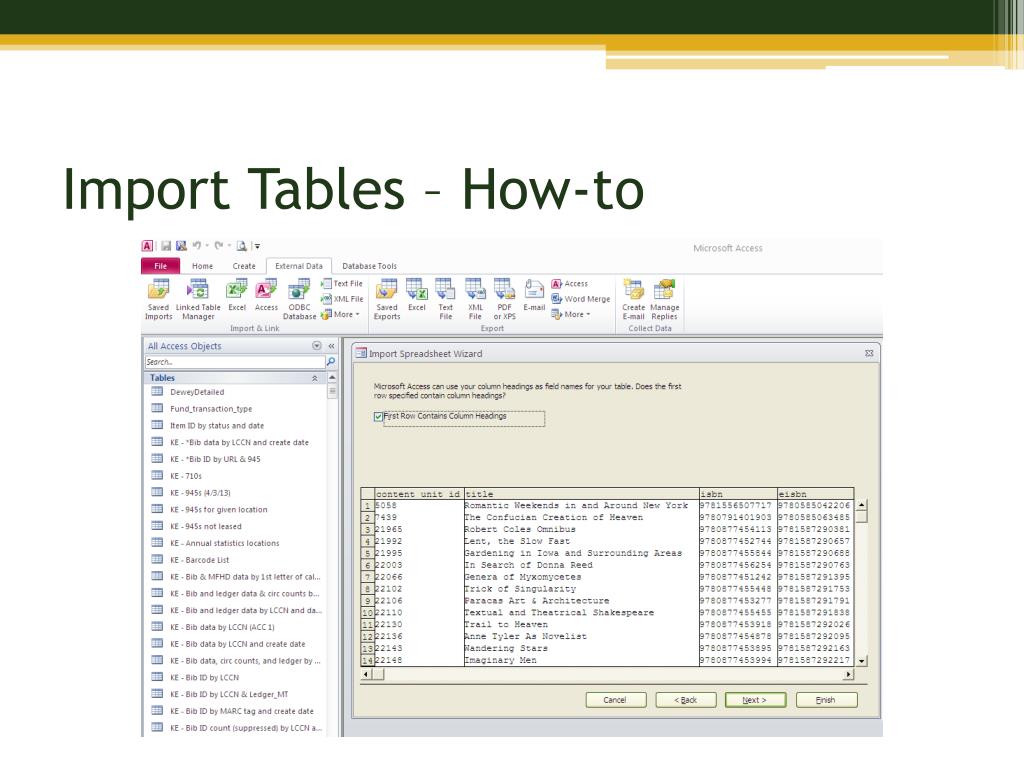
Task: Click the Redo icon in quick access toolbar
Action: click(219, 246)
